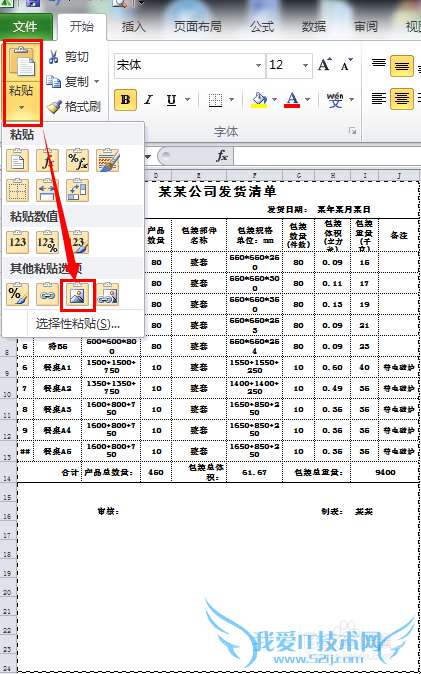Click the Copy (复制) button
The width and height of the screenshot is (421, 674).
[x=68, y=81]
